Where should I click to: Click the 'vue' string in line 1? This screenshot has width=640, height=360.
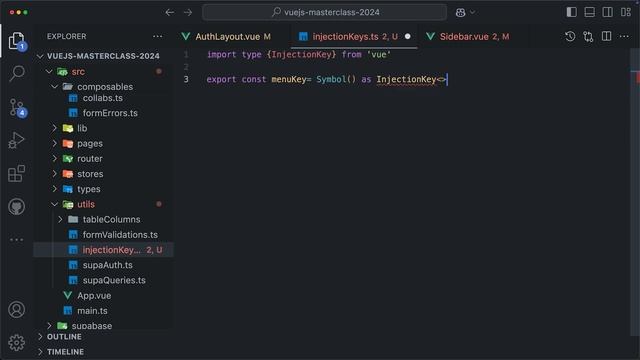[379, 54]
